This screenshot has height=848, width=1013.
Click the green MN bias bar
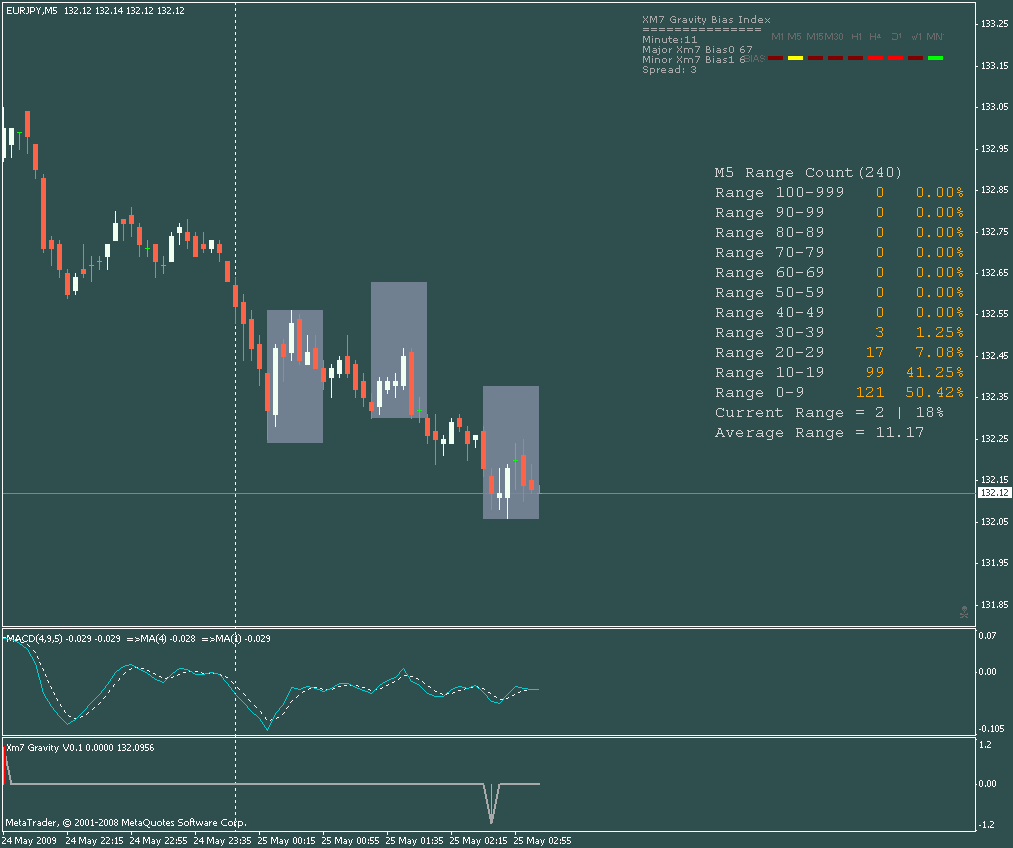coord(935,58)
